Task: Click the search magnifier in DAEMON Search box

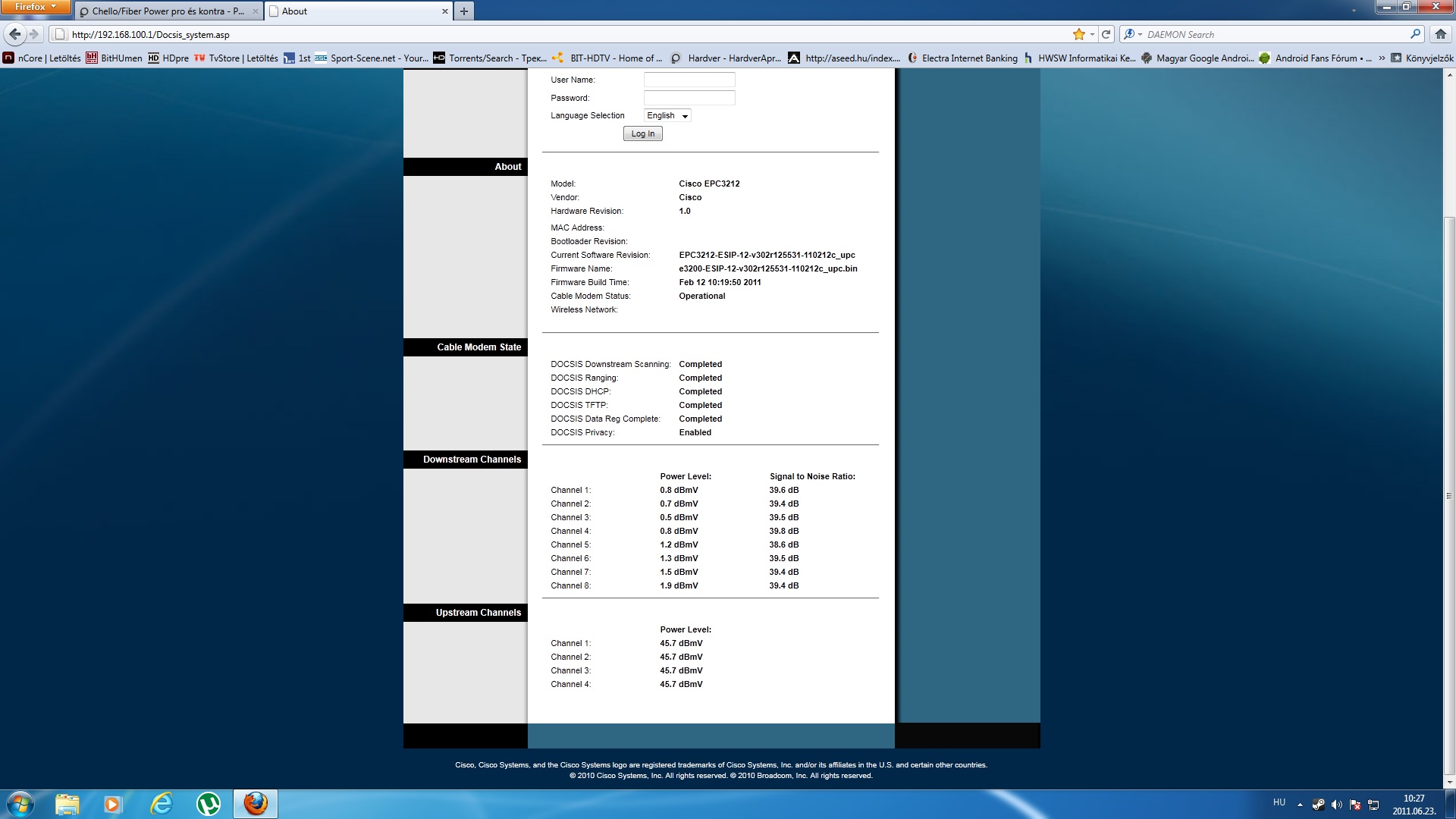Action: 1415,34
